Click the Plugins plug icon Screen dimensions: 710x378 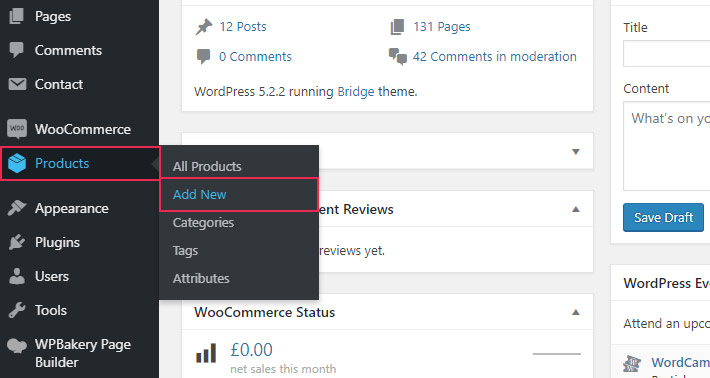point(17,242)
